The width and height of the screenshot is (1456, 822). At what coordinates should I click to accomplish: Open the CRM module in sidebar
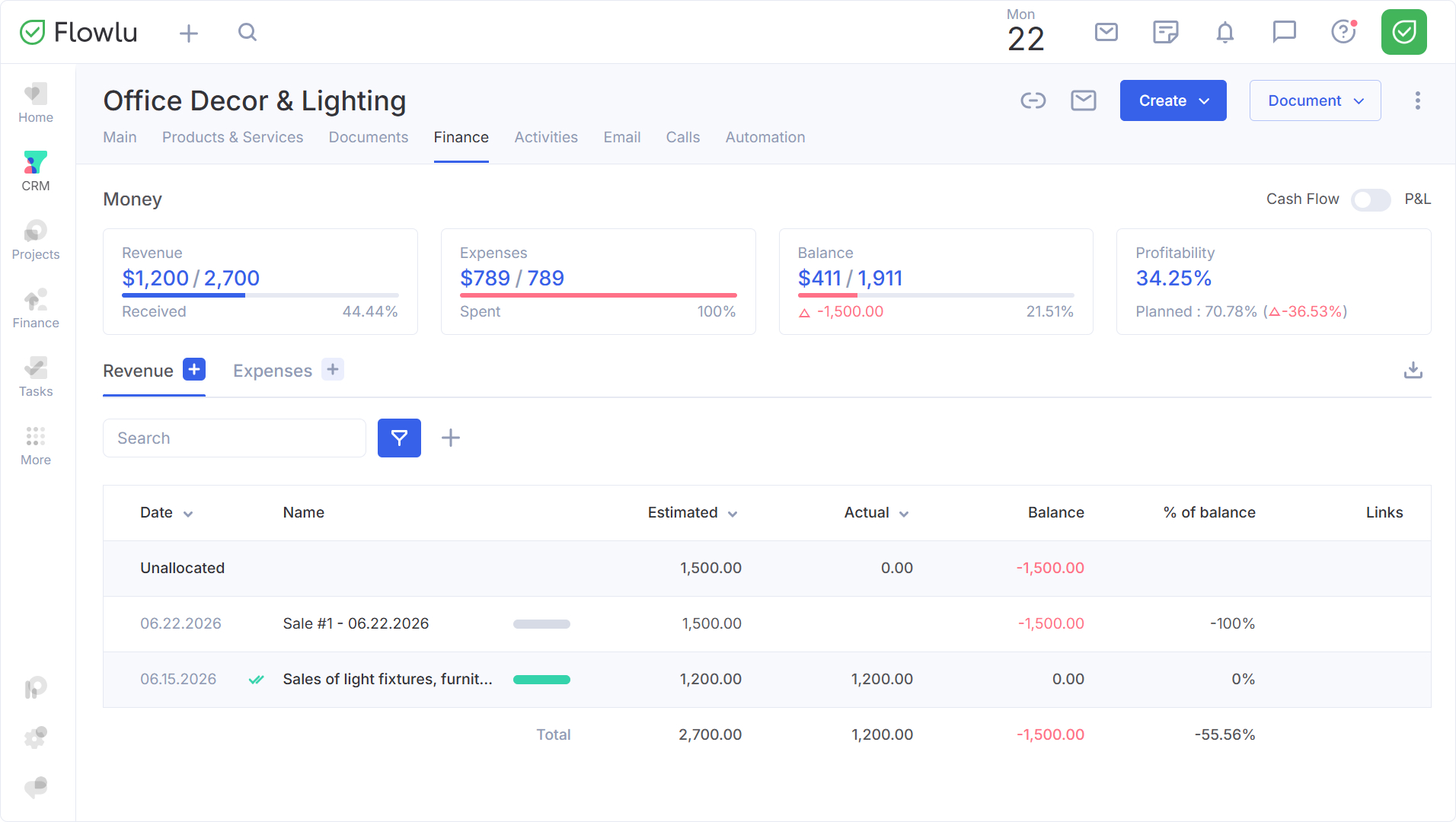click(36, 171)
